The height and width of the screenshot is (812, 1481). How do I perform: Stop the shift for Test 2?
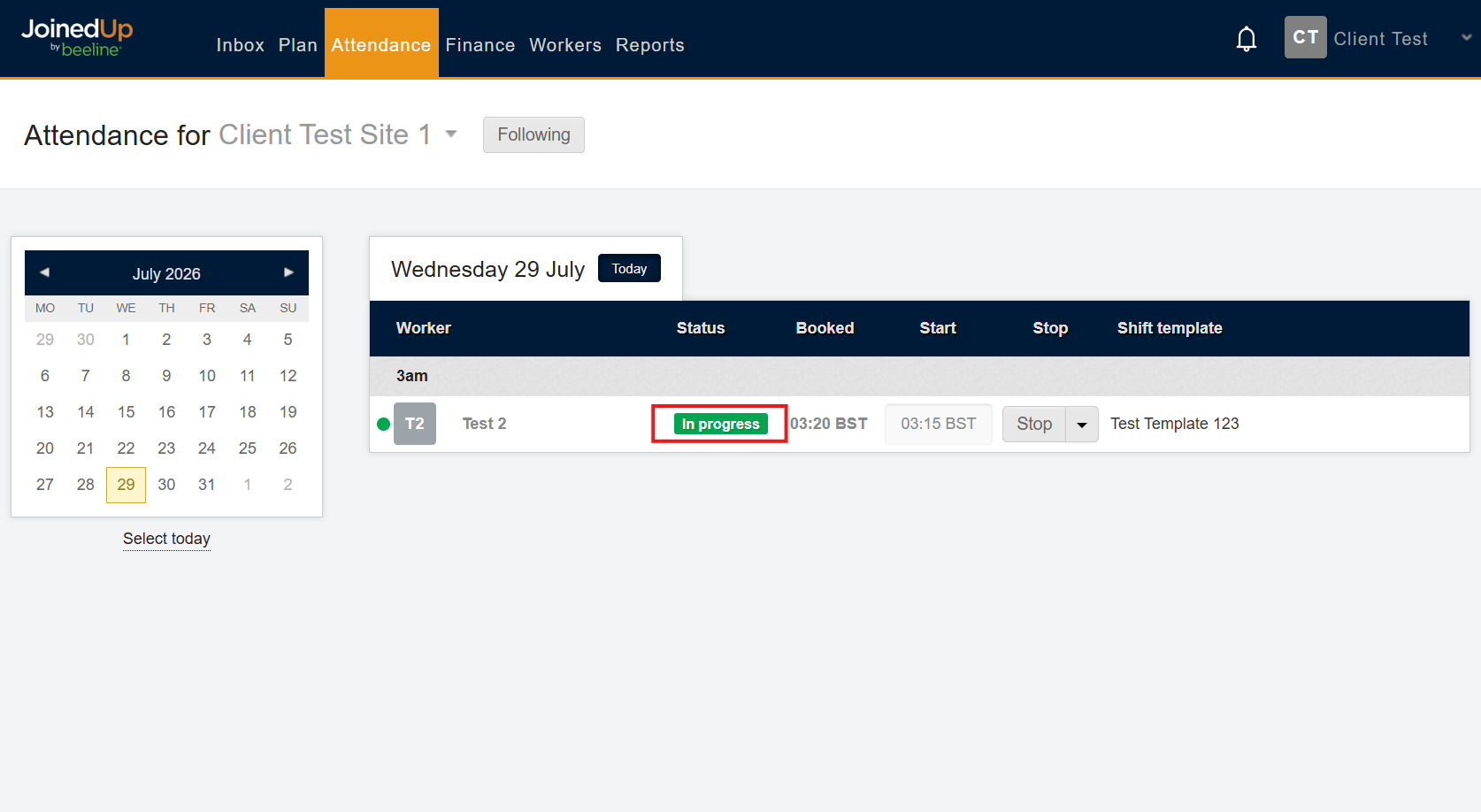[x=1034, y=425]
